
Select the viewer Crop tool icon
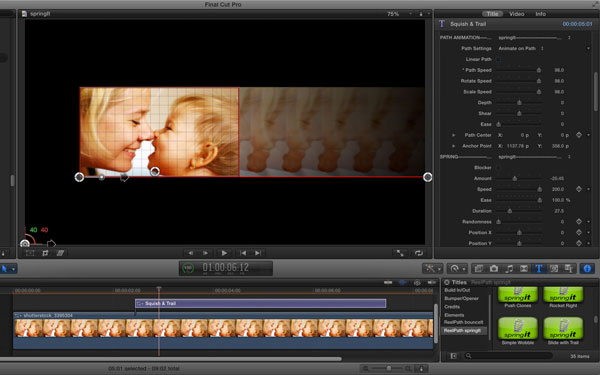coord(45,253)
